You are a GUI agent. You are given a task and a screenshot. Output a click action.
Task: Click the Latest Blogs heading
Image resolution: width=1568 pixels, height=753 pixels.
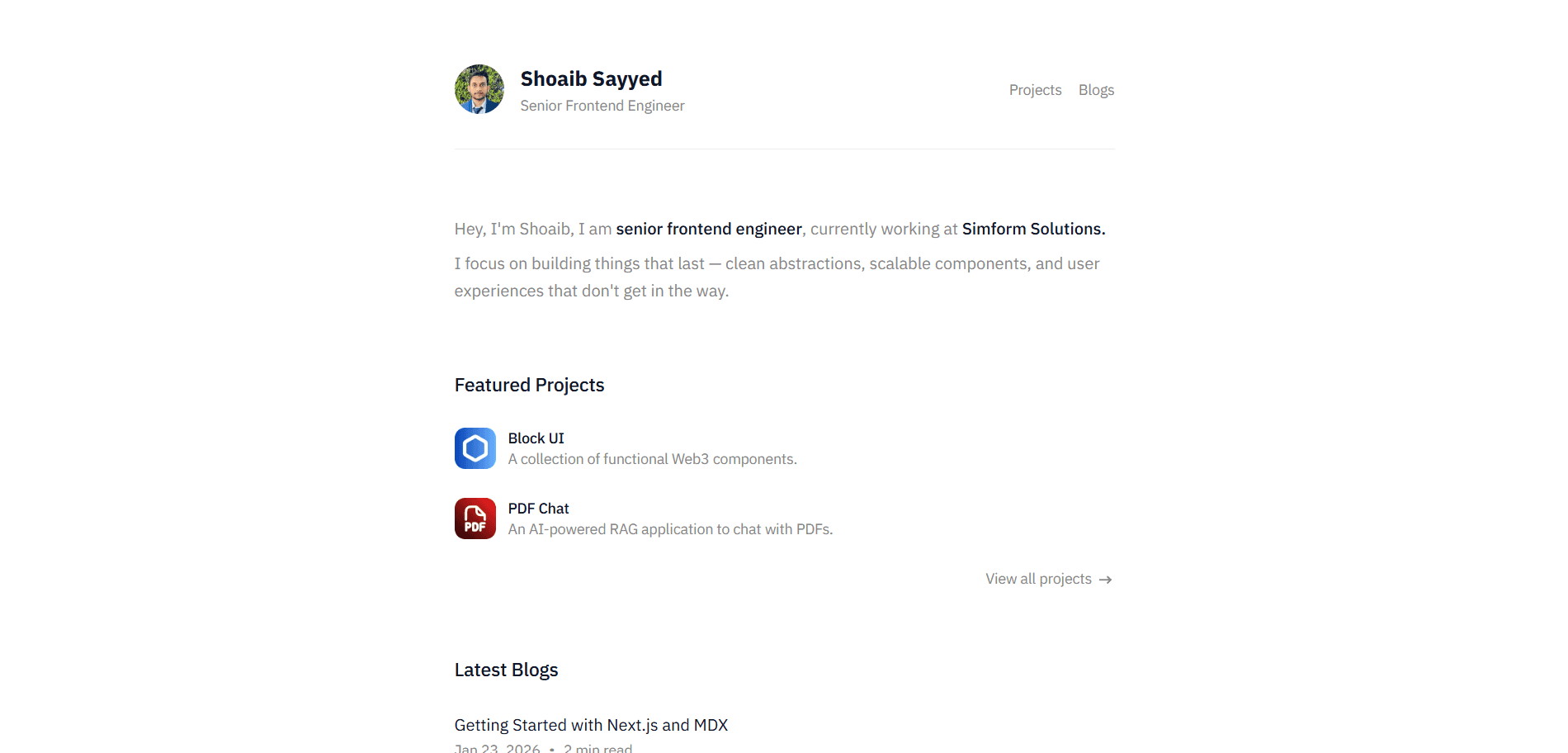pos(506,670)
